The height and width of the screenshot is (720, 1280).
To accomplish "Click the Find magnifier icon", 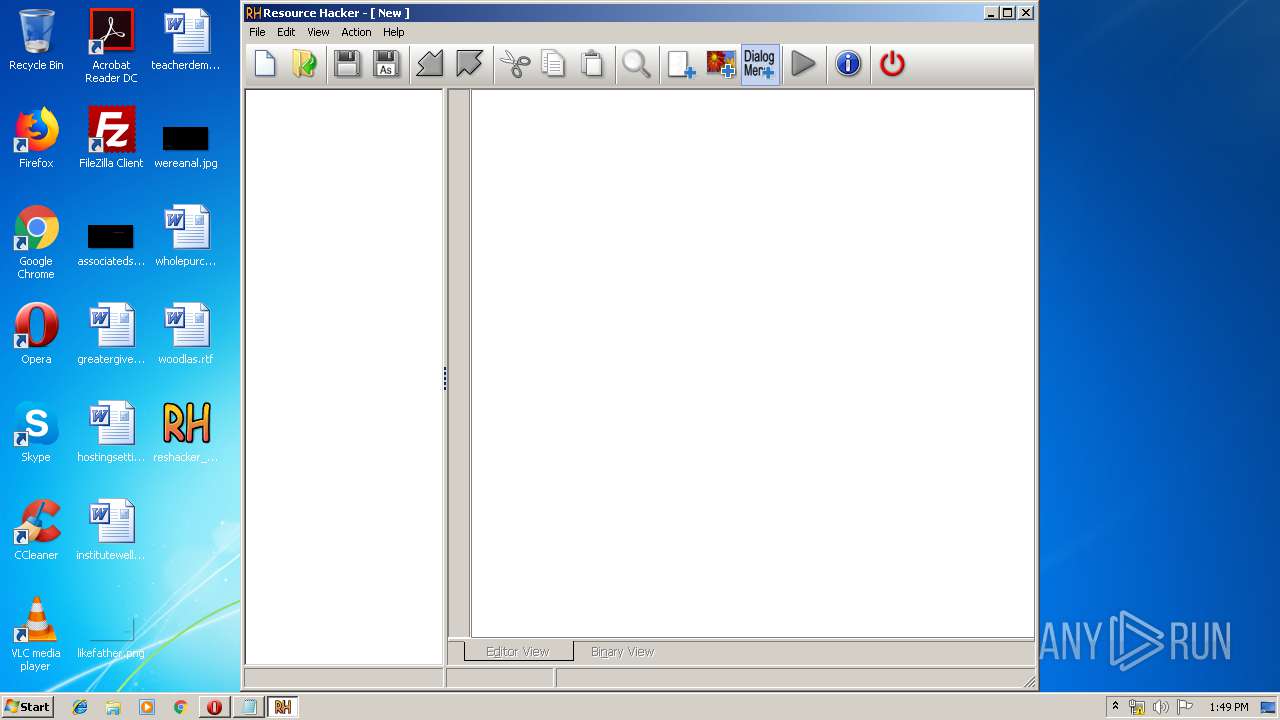I will 636,64.
